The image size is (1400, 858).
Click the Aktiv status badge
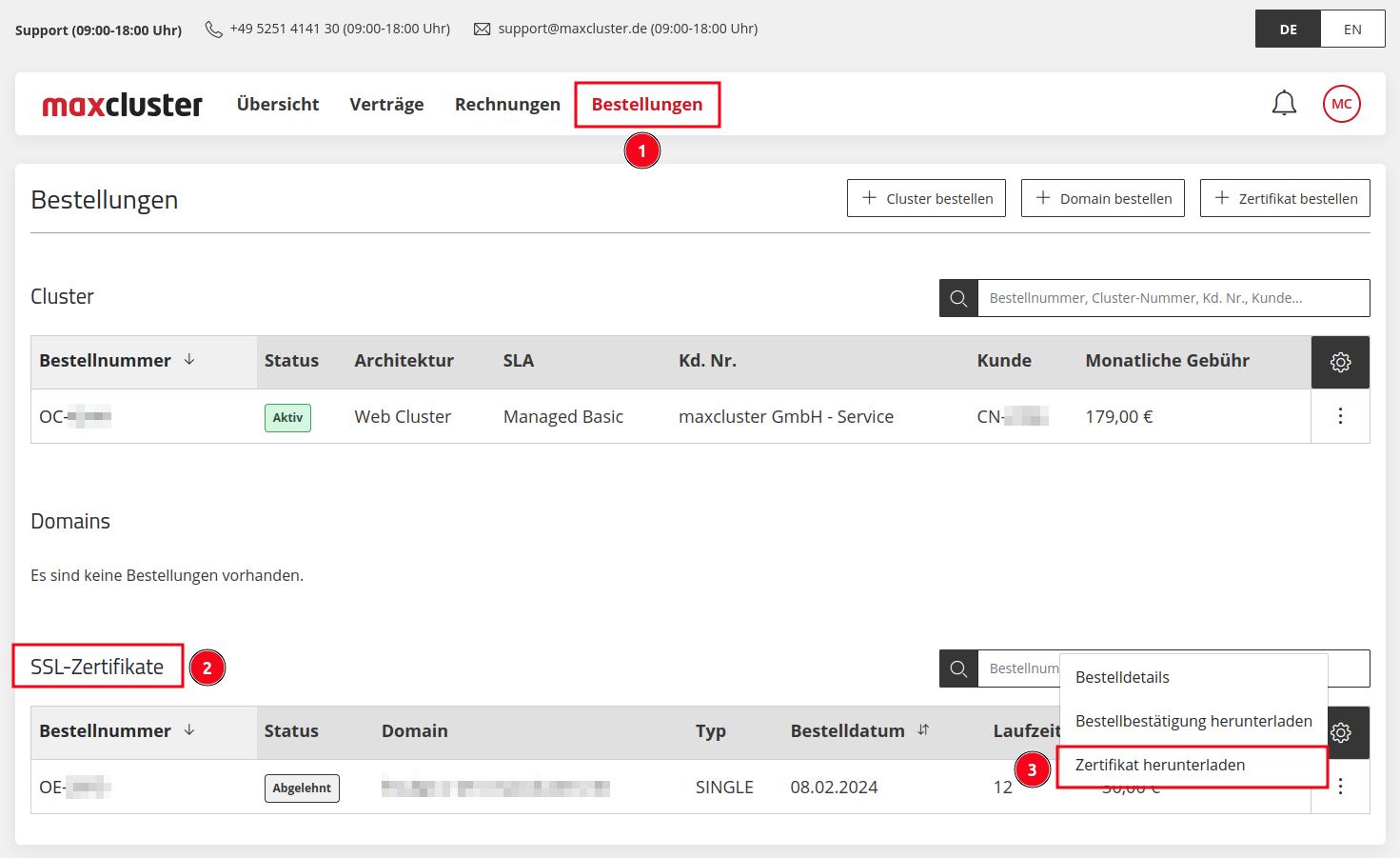pyautogui.click(x=287, y=417)
